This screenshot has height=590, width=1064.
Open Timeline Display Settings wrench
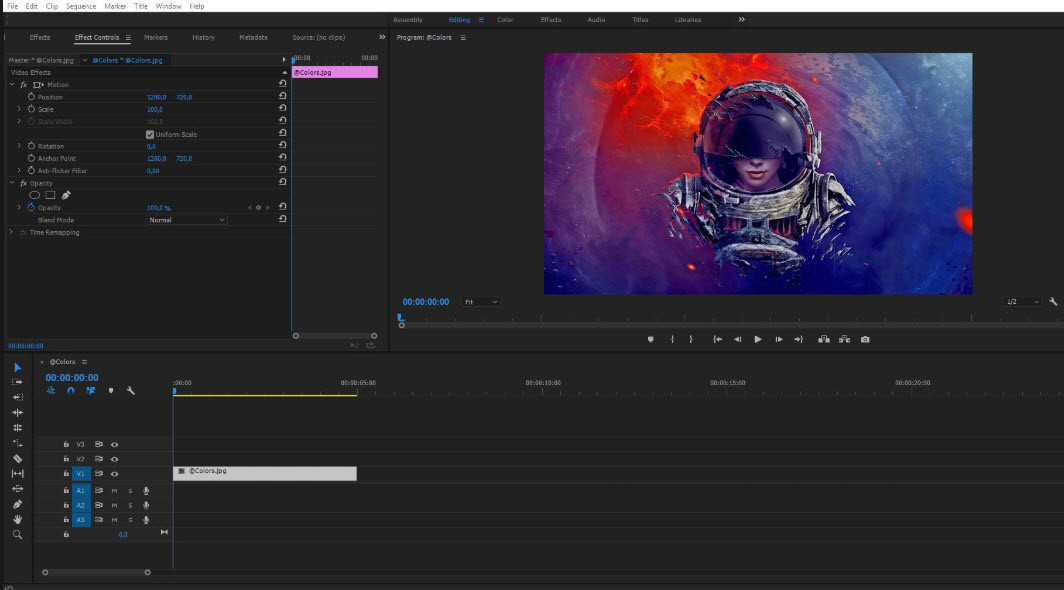[130, 391]
